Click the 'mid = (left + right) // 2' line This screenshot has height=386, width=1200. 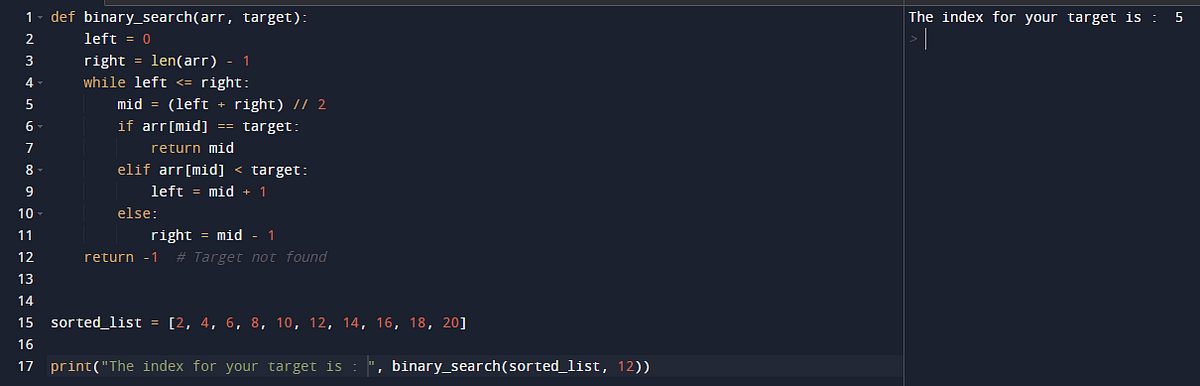click(222, 105)
